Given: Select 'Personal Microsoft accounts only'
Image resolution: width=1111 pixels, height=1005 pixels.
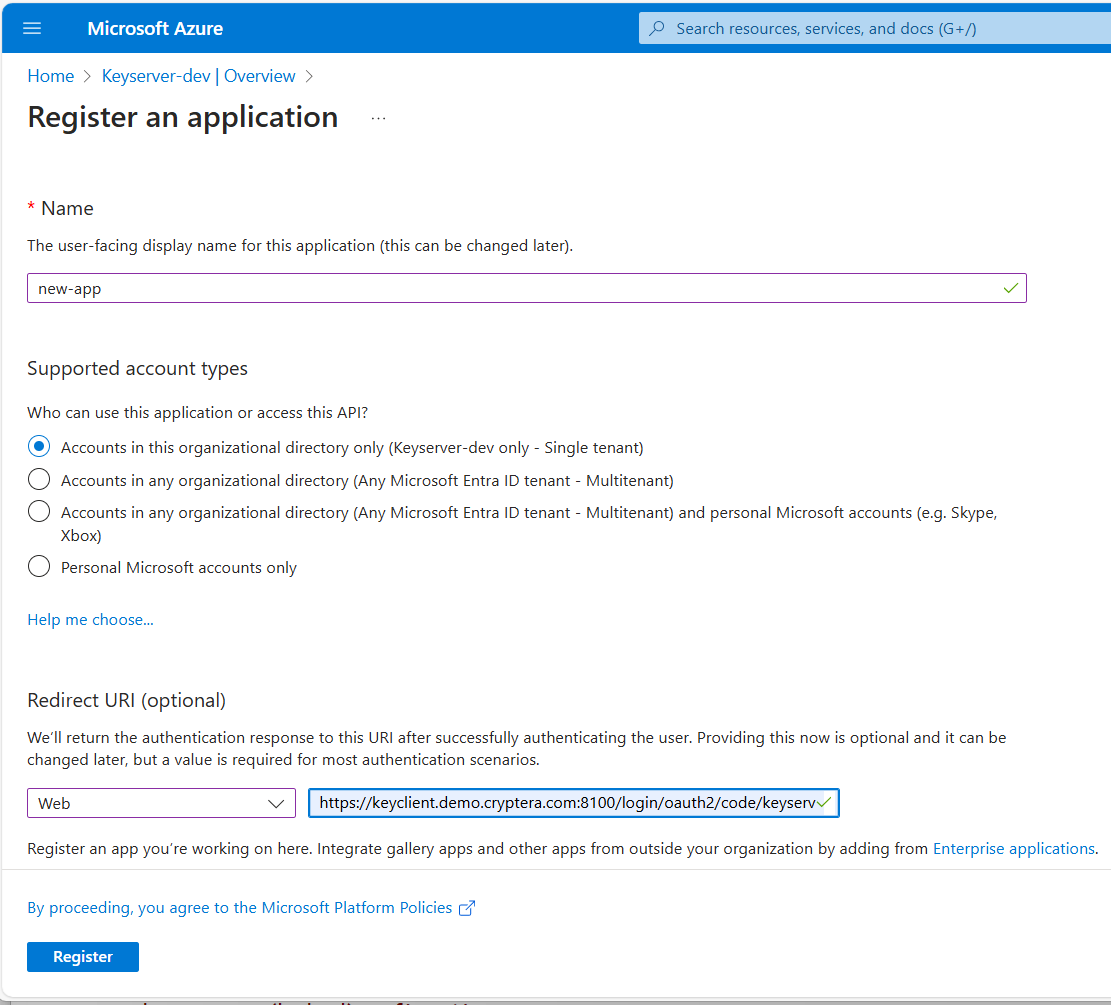Looking at the screenshot, I should click(38, 566).
